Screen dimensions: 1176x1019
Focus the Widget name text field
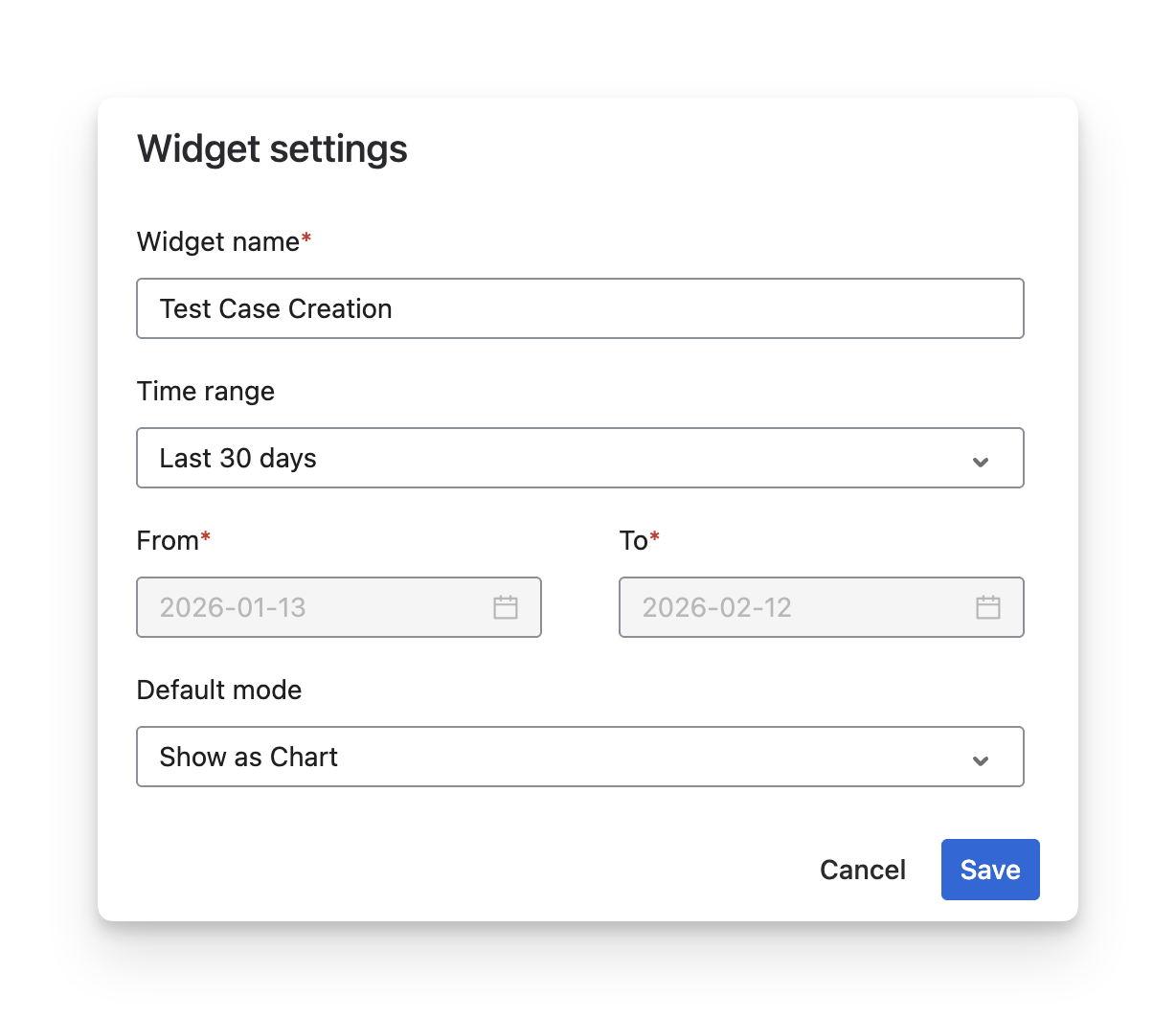(x=580, y=308)
